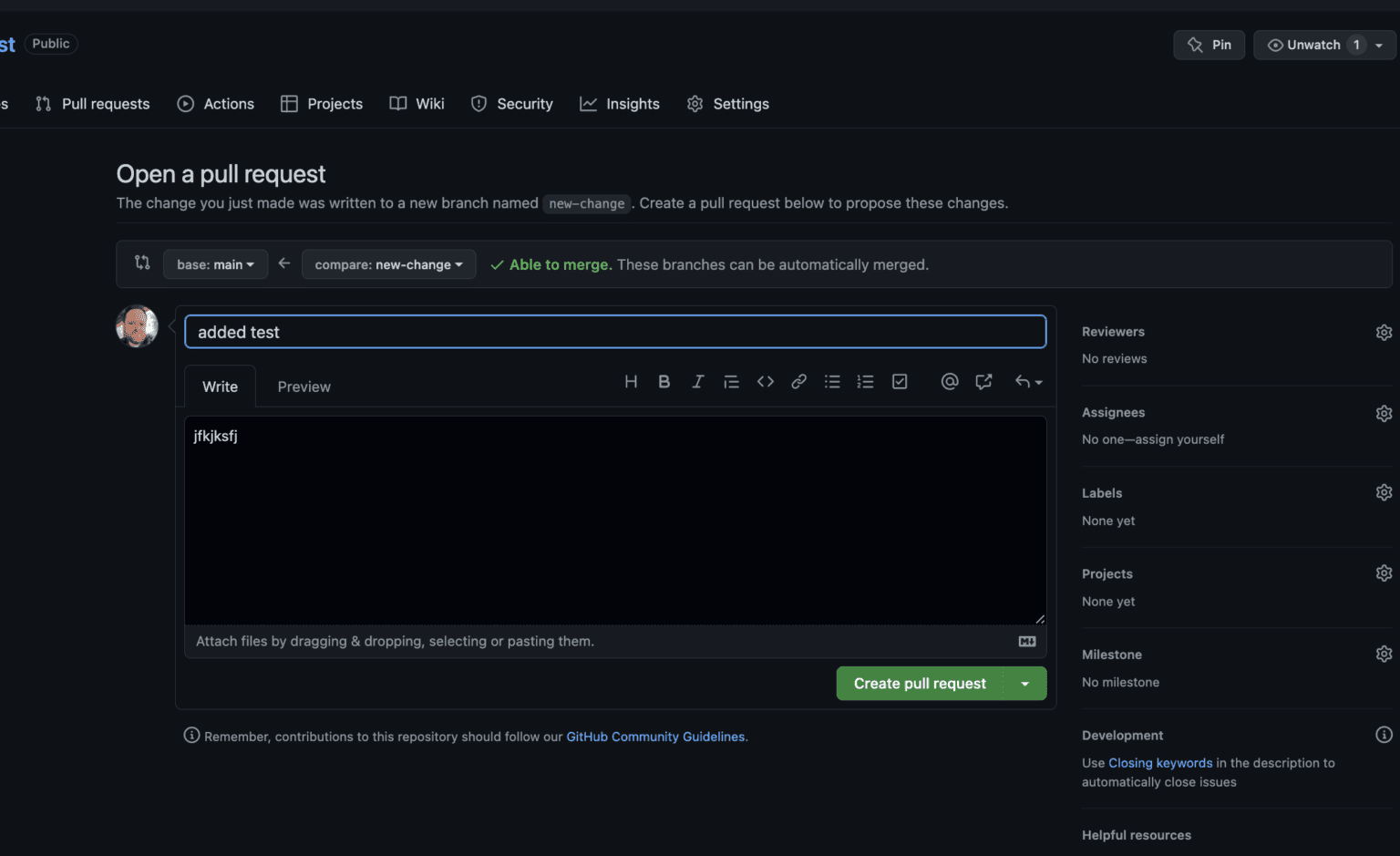Mention a user with the @ icon

[949, 381]
